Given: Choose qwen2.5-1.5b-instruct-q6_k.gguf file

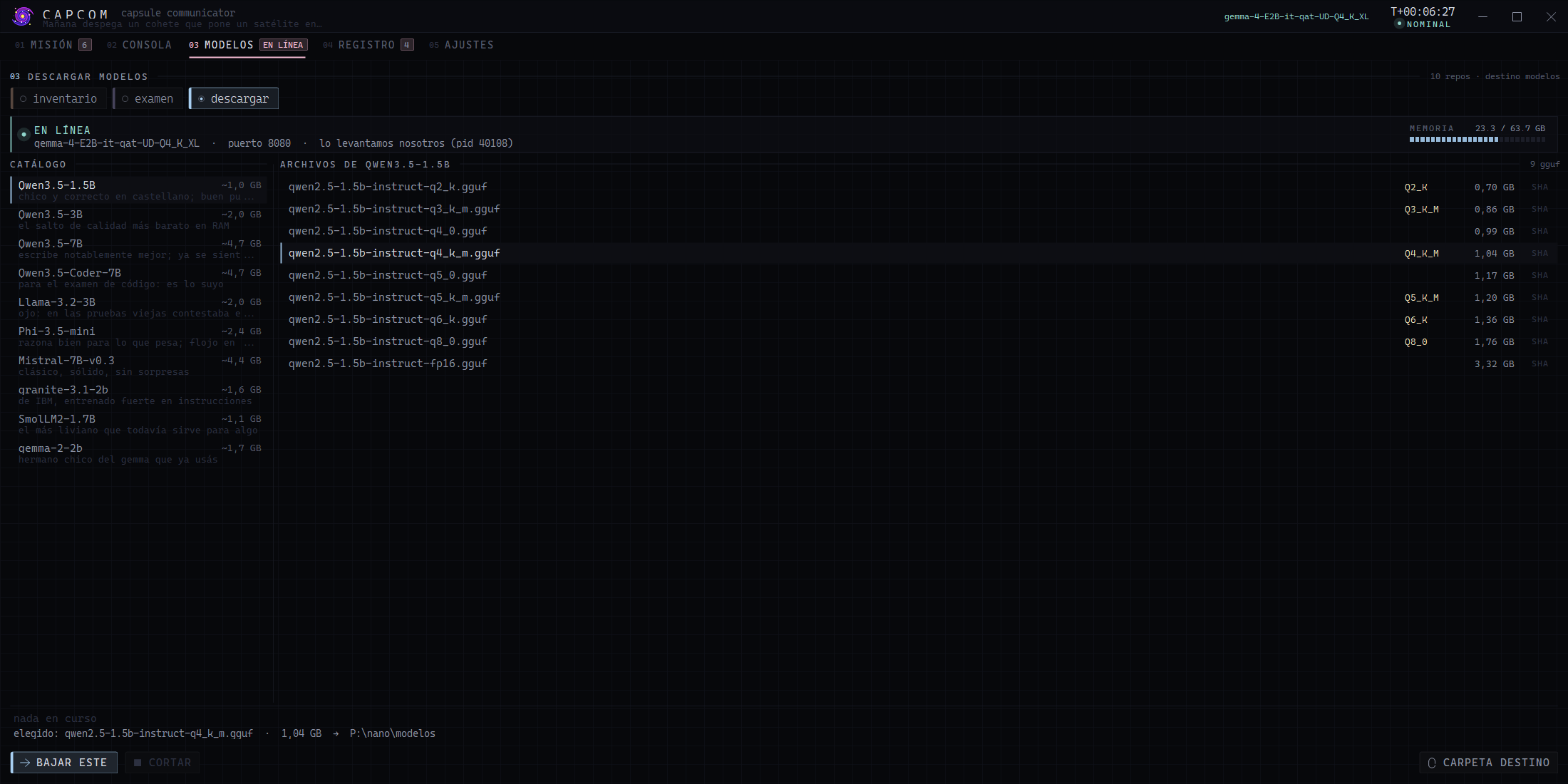Looking at the screenshot, I should (x=919, y=319).
